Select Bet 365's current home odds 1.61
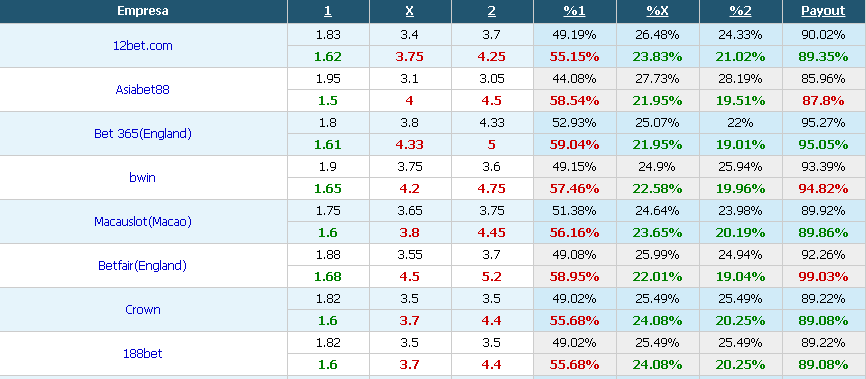This screenshot has width=866, height=379. click(328, 145)
